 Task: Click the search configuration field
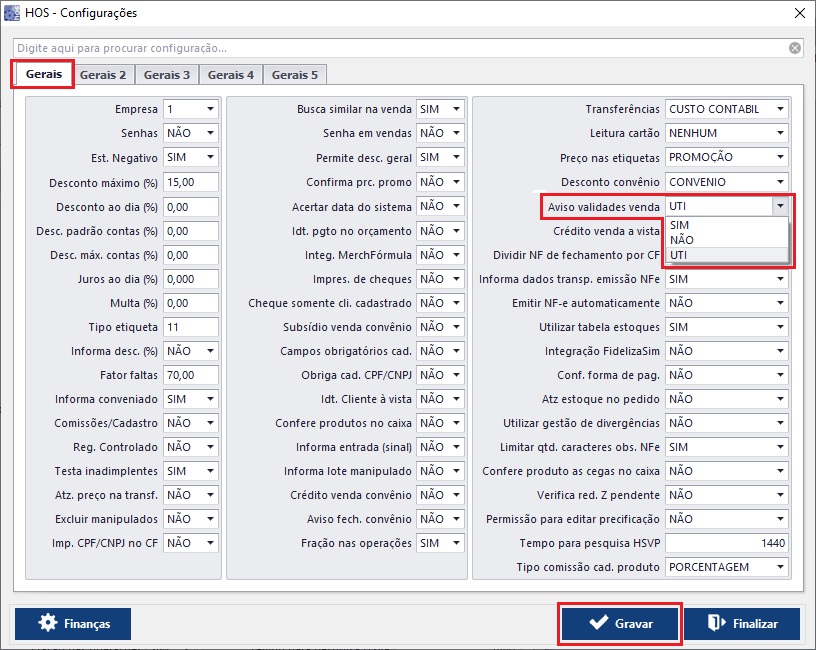point(400,48)
